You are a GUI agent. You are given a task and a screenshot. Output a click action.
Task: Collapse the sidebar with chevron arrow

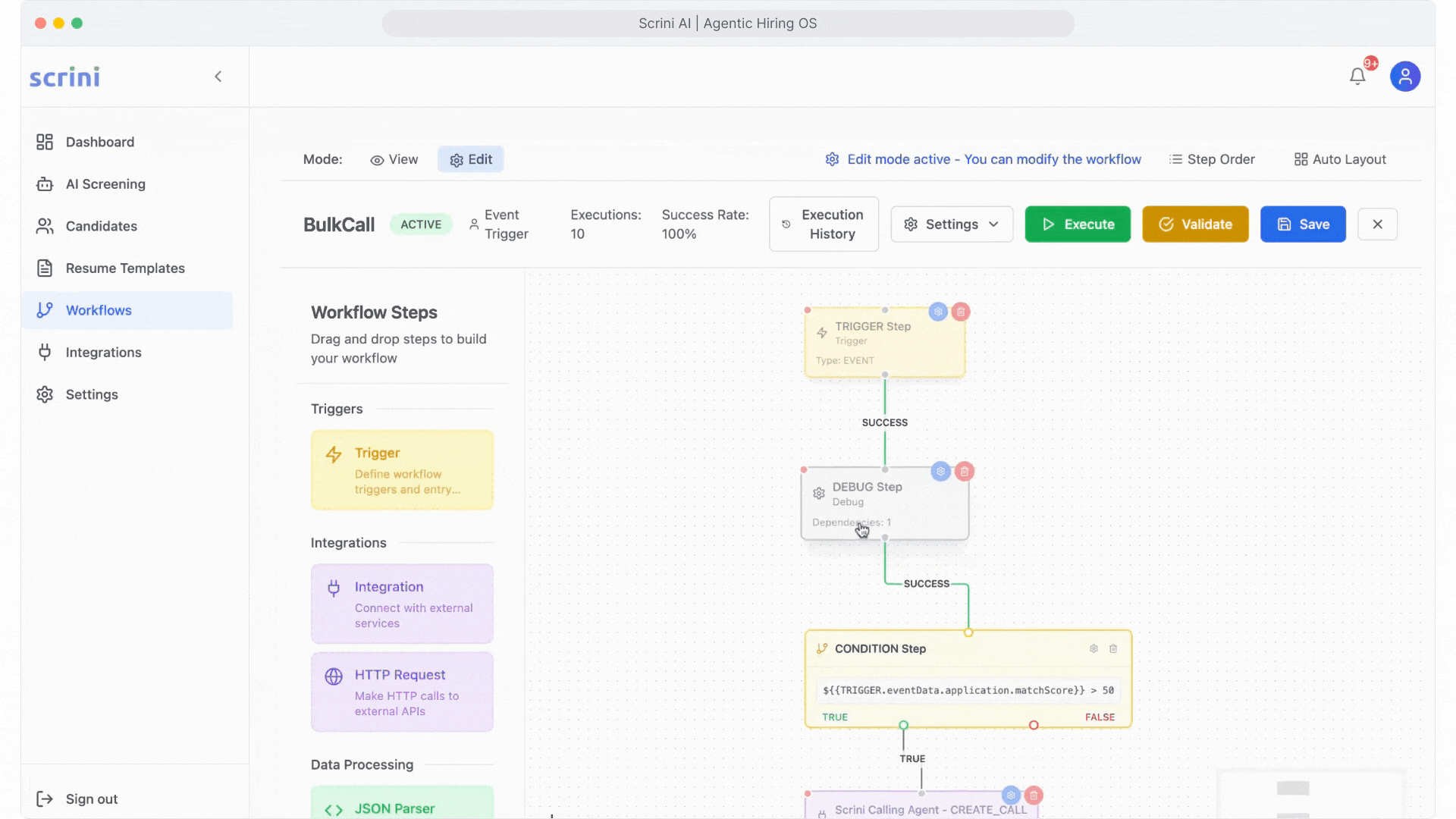(x=218, y=77)
